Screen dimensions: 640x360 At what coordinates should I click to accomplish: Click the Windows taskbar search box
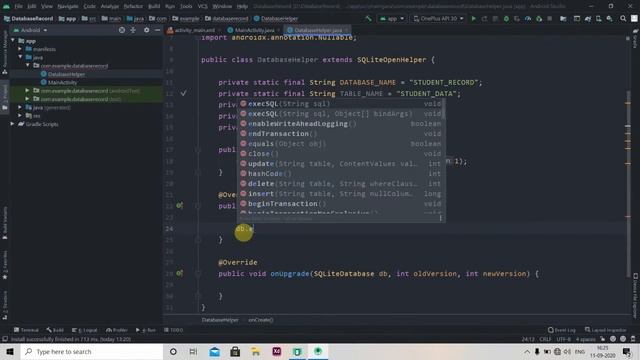coord(92,351)
